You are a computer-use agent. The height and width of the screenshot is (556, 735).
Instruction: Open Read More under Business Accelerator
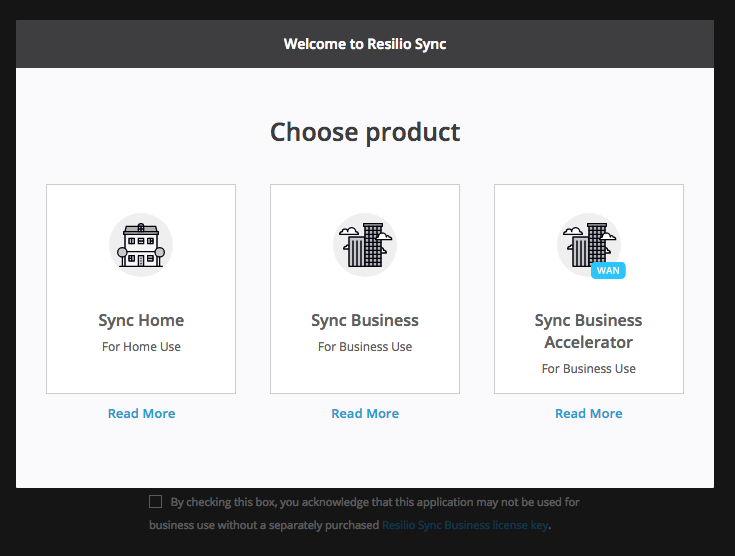(x=589, y=413)
